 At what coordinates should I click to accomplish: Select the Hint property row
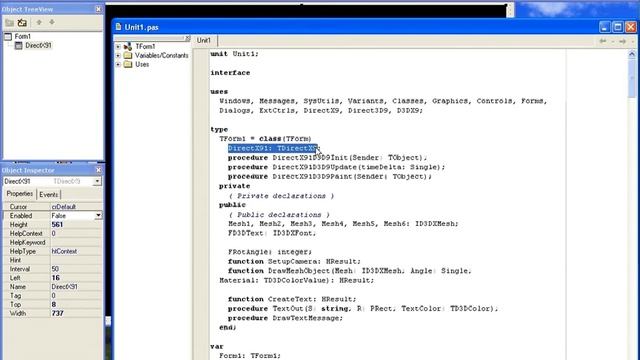tap(52, 260)
